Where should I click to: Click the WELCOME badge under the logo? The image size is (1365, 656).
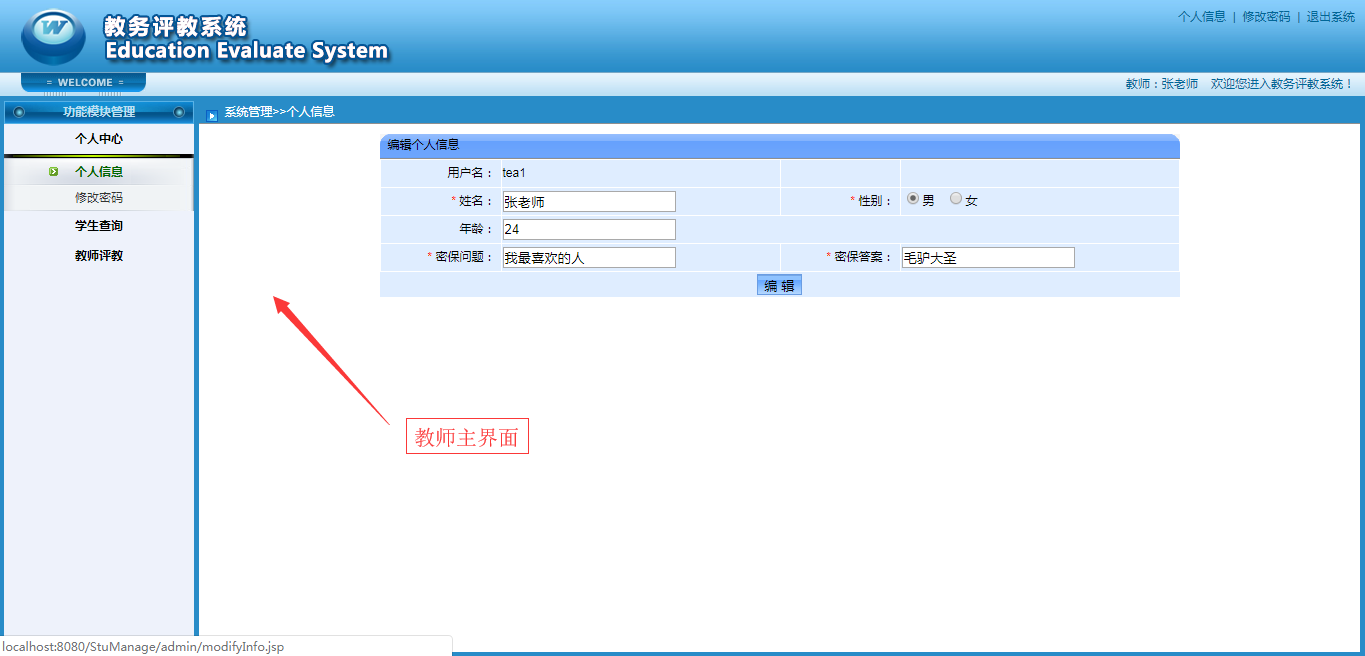tap(83, 81)
